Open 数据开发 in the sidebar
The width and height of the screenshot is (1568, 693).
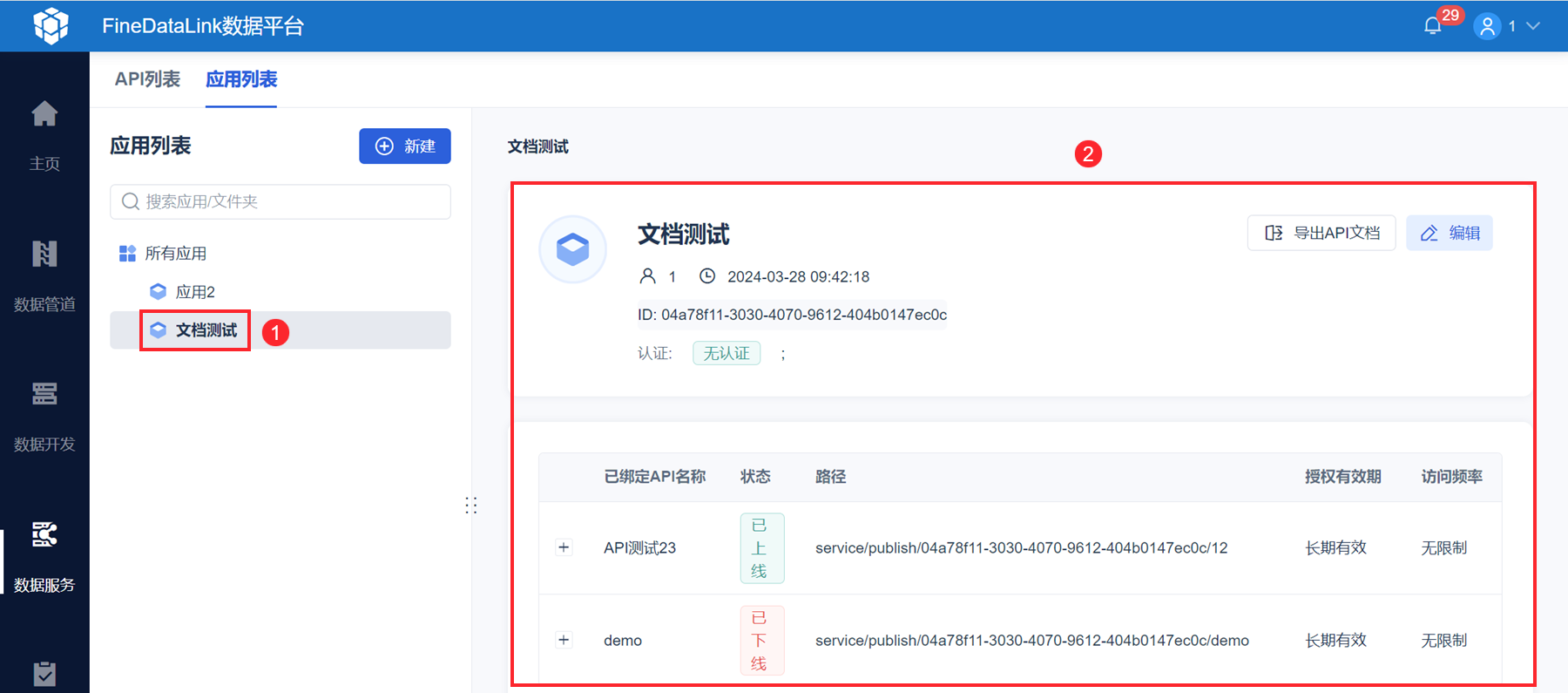[44, 417]
